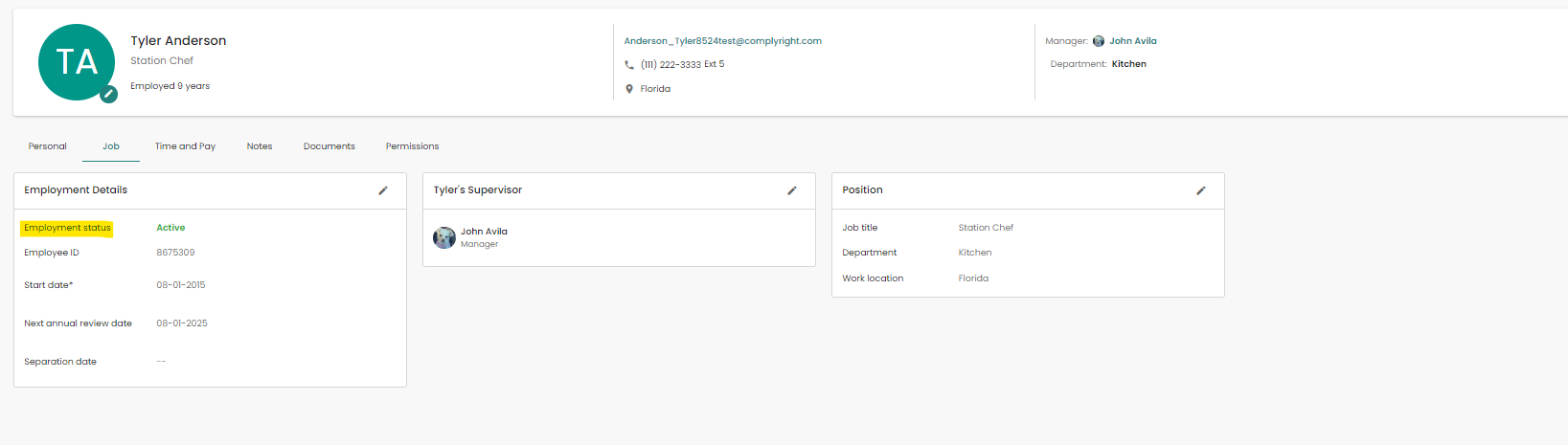
Task: Click the highlighted Employment status label
Action: click(67, 228)
